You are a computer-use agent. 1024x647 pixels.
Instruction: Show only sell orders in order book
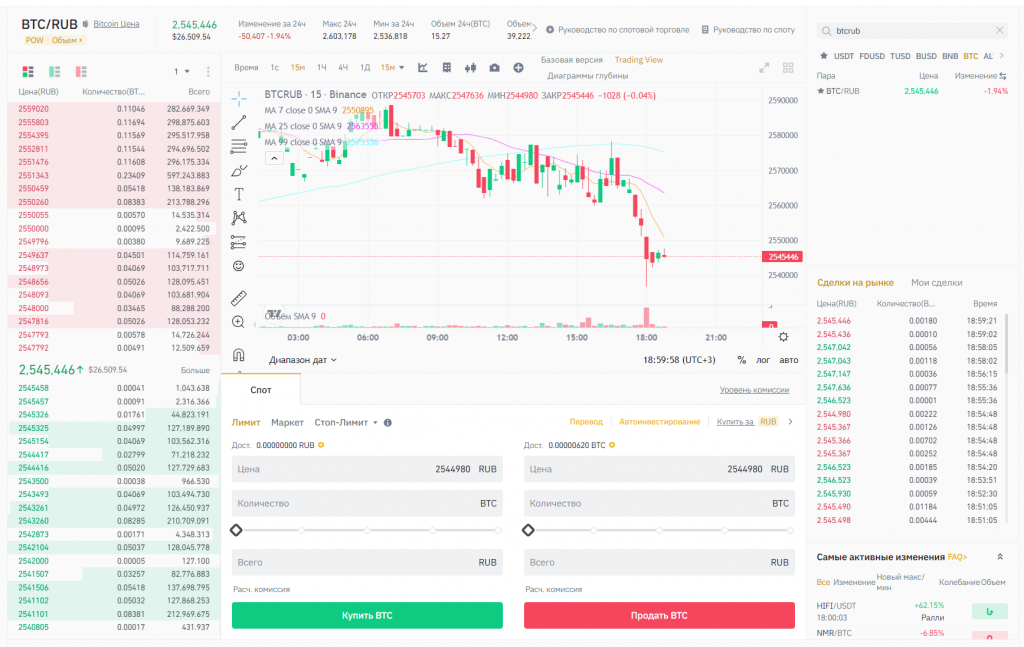coord(81,71)
